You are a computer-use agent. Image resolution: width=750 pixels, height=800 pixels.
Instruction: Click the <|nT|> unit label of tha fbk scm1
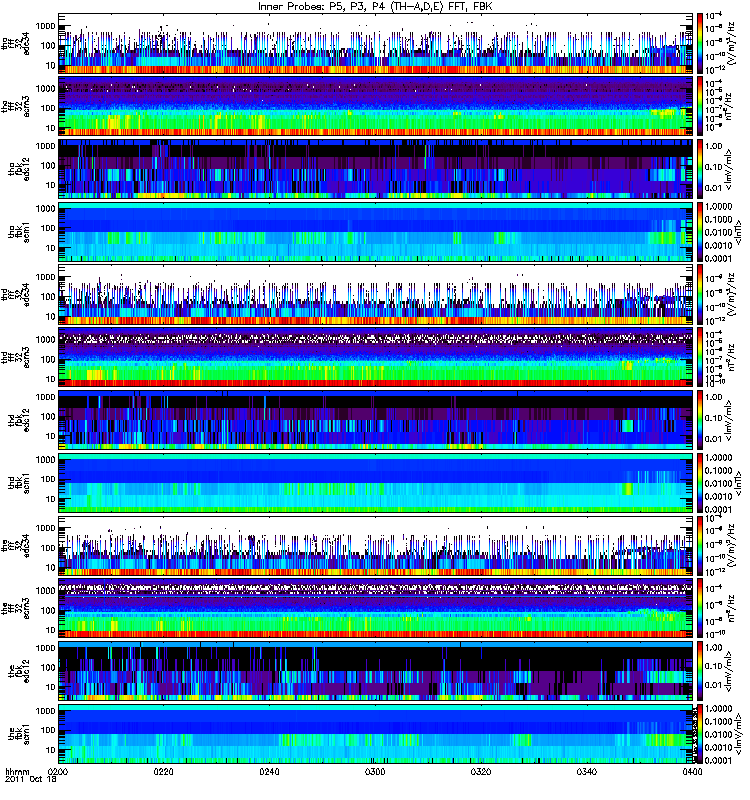(739, 232)
